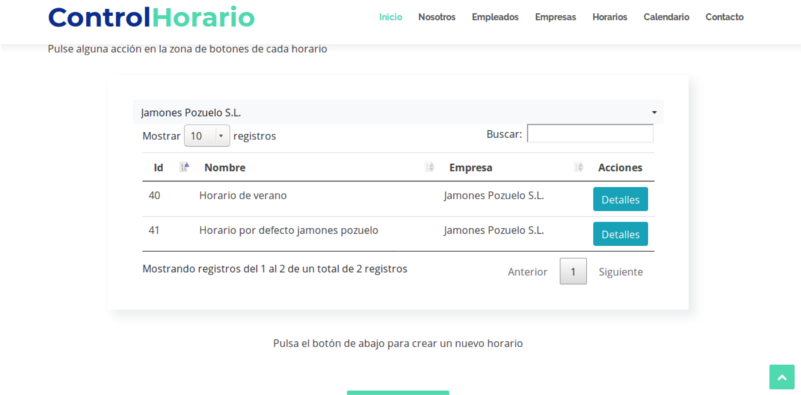
Task: Open the Inicio menu item
Action: click(x=390, y=17)
